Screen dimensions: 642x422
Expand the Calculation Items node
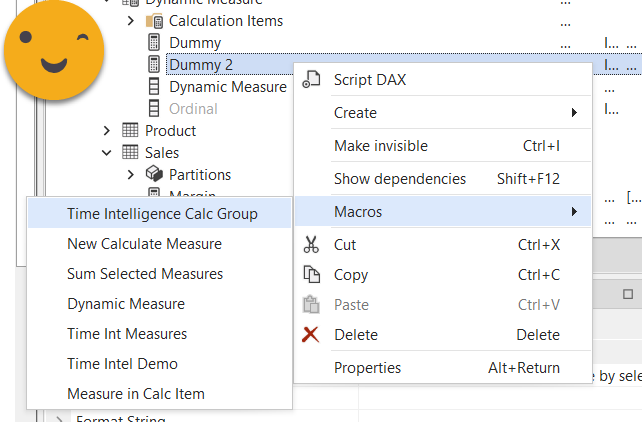131,21
